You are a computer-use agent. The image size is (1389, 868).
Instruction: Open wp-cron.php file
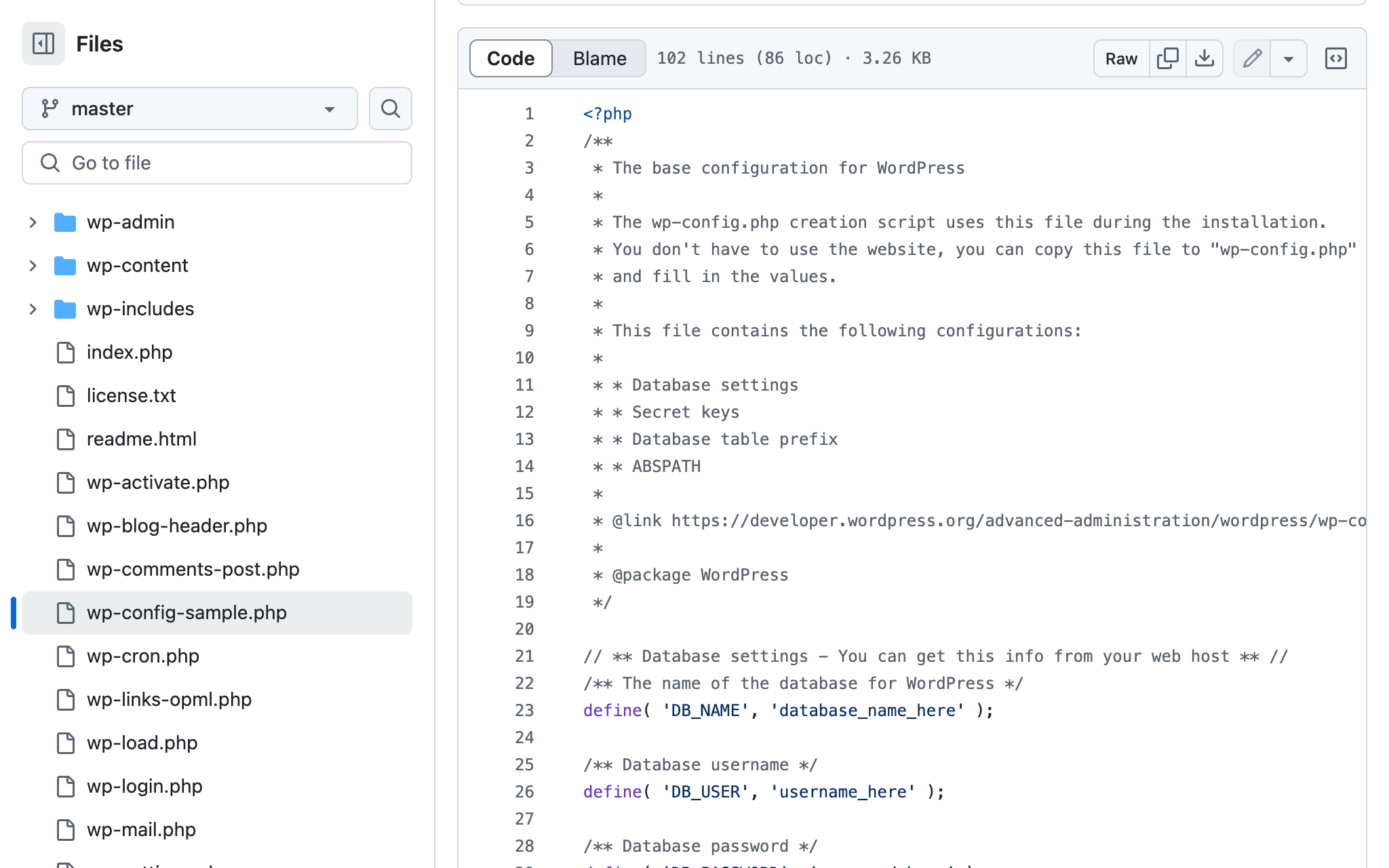coord(143,656)
